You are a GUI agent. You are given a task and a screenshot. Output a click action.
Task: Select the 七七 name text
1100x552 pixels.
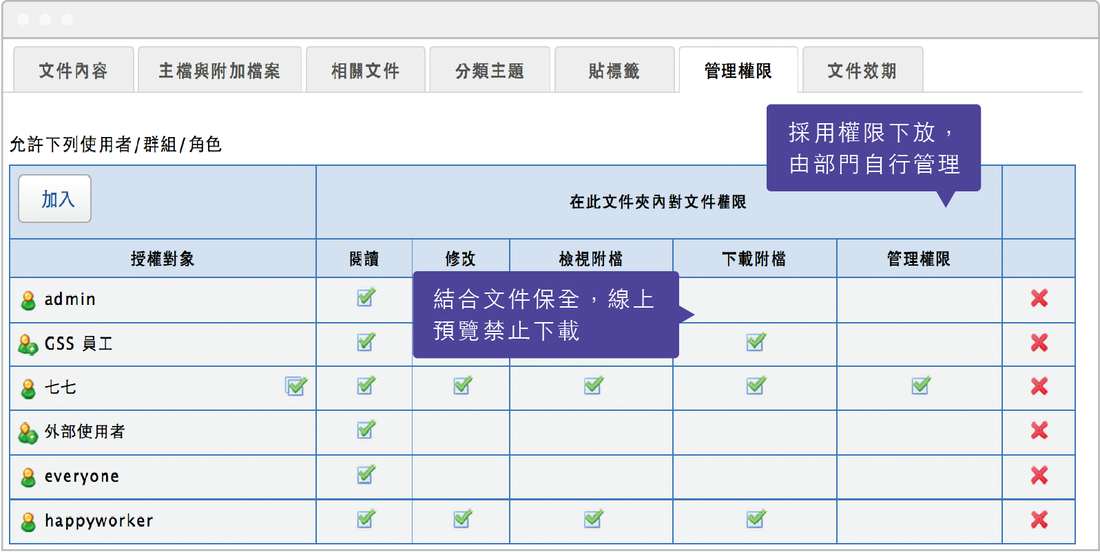(60, 387)
